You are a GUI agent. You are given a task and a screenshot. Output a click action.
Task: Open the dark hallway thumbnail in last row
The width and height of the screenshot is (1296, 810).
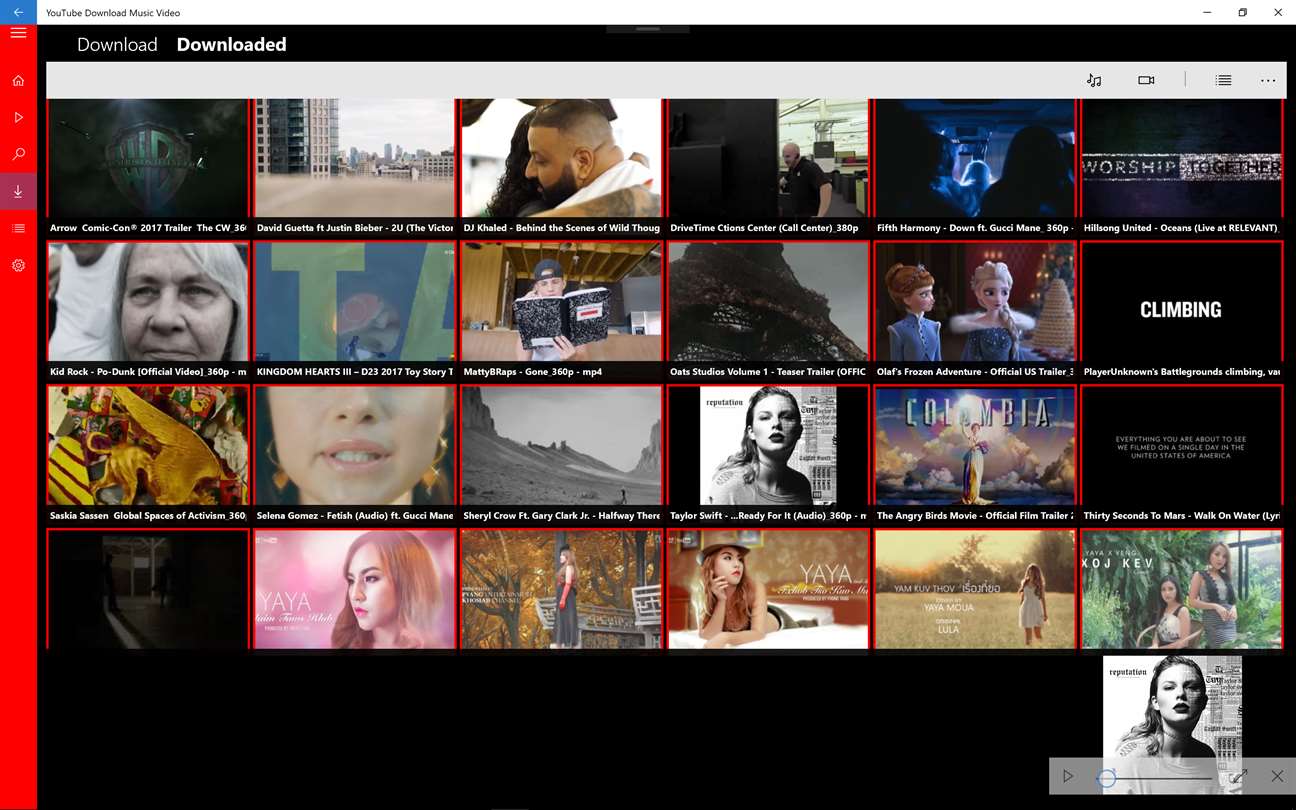(147, 590)
